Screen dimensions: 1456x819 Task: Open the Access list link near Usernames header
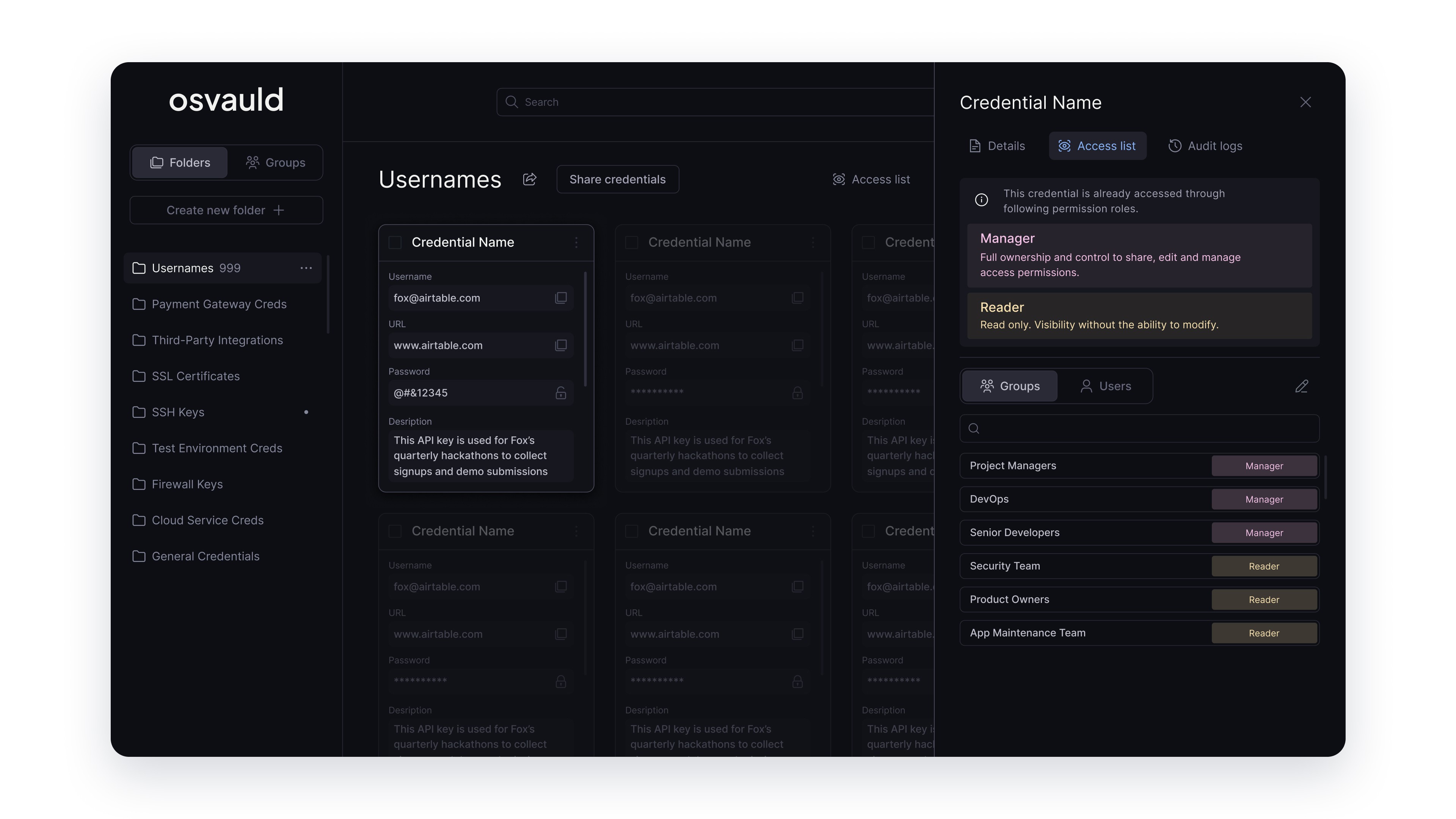pyautogui.click(x=871, y=179)
